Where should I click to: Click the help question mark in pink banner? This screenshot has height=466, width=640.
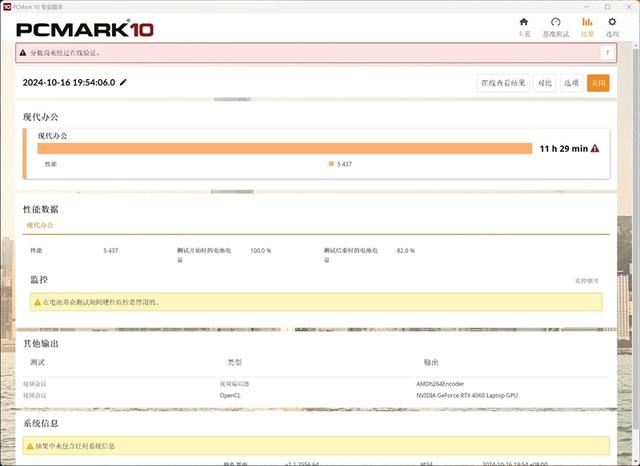tap(607, 53)
